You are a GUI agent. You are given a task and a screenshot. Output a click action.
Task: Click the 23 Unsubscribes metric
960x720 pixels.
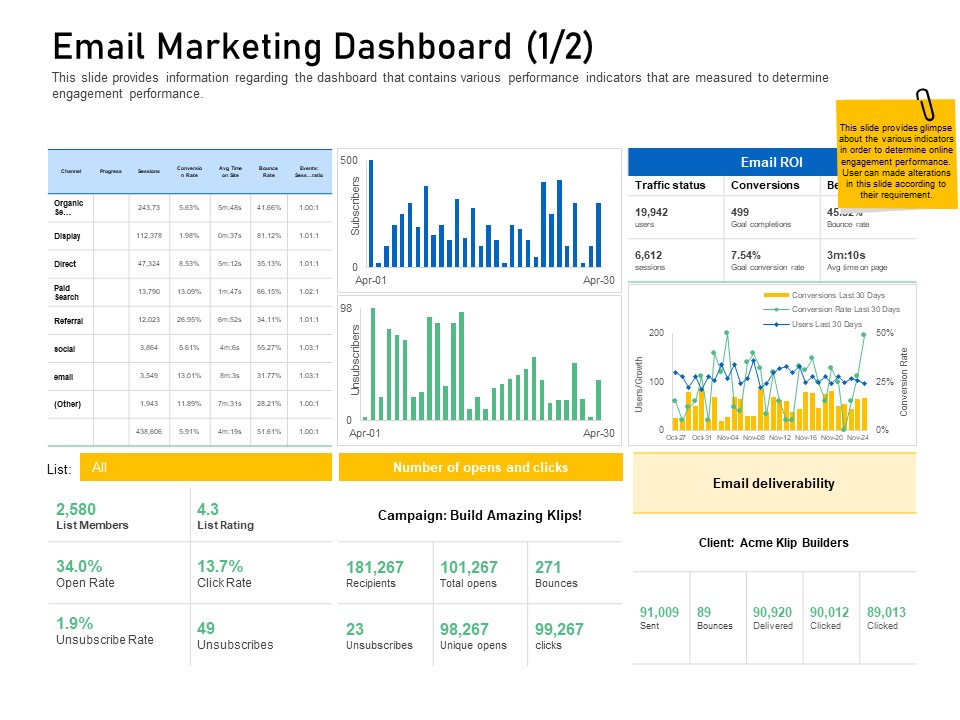pos(379,636)
